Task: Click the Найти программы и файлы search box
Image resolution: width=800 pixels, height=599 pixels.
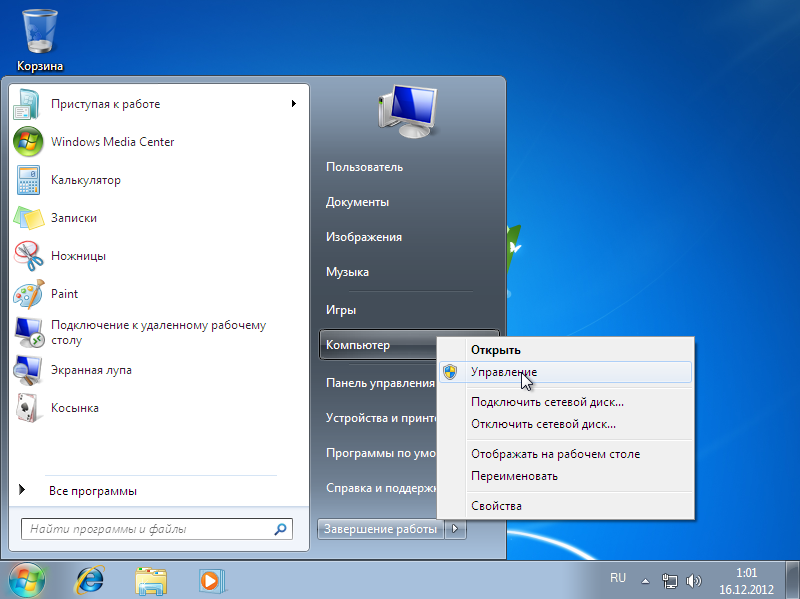Action: 157,529
